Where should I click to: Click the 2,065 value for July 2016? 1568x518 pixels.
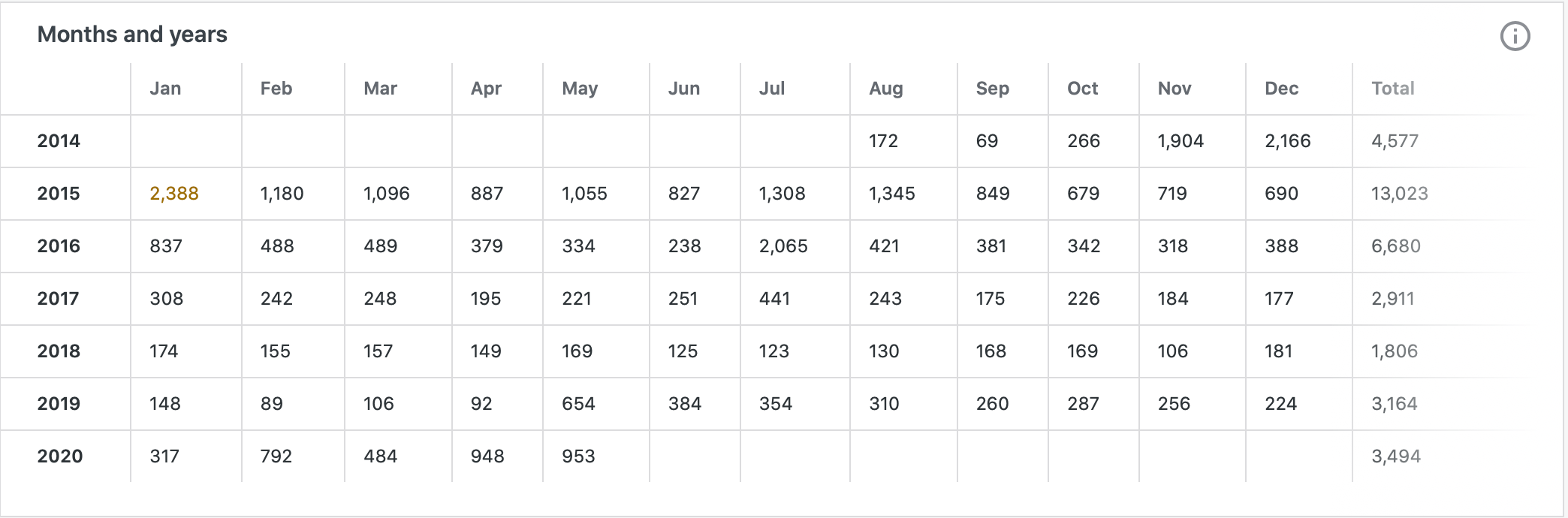pyautogui.click(x=783, y=246)
